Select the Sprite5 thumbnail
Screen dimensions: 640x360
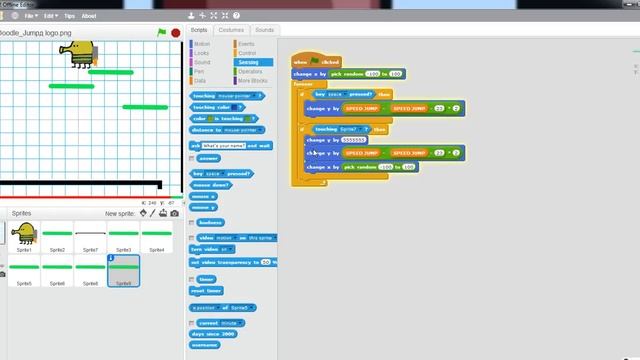24,271
